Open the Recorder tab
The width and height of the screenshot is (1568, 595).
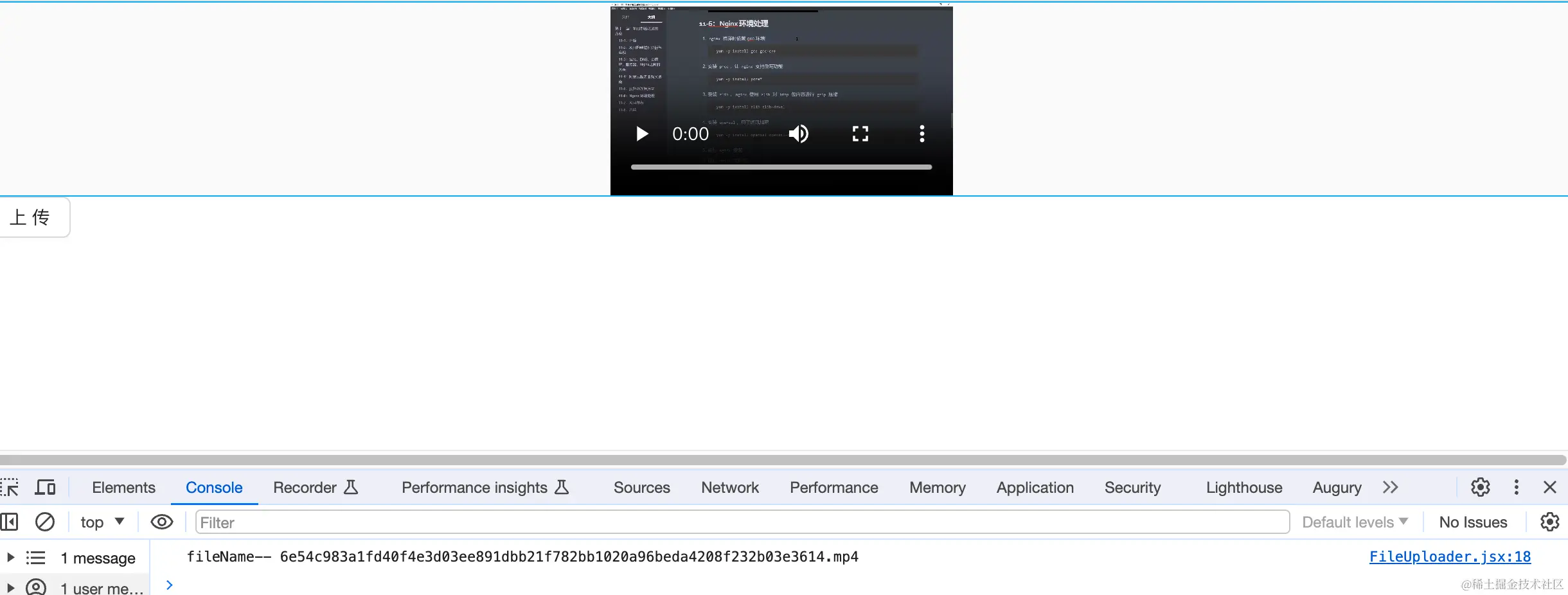pyautogui.click(x=315, y=488)
